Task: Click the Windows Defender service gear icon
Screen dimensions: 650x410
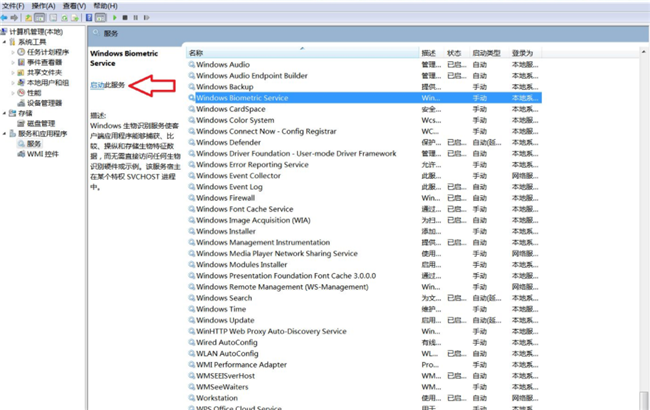Action: click(x=192, y=142)
